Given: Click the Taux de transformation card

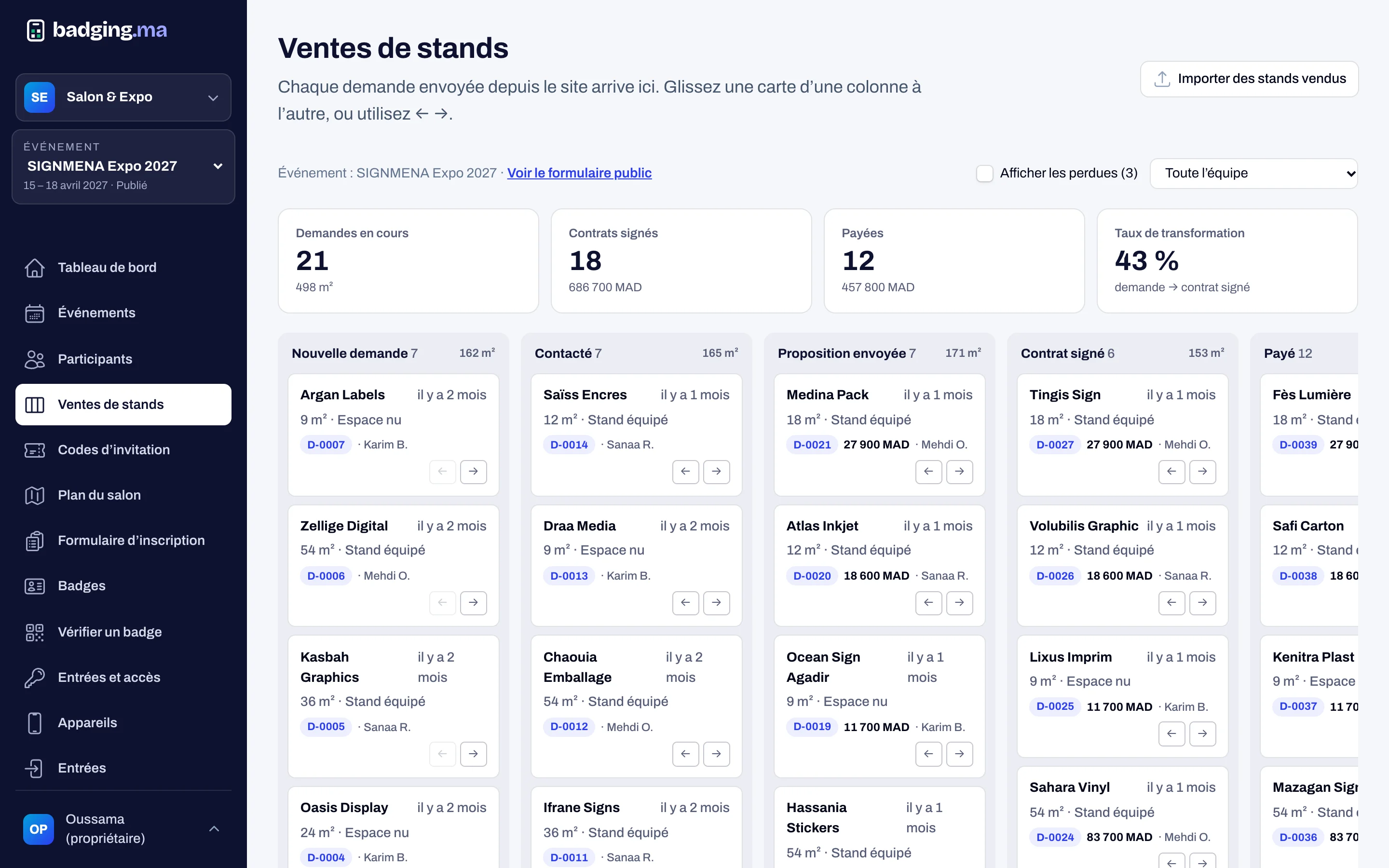Looking at the screenshot, I should click(1227, 260).
